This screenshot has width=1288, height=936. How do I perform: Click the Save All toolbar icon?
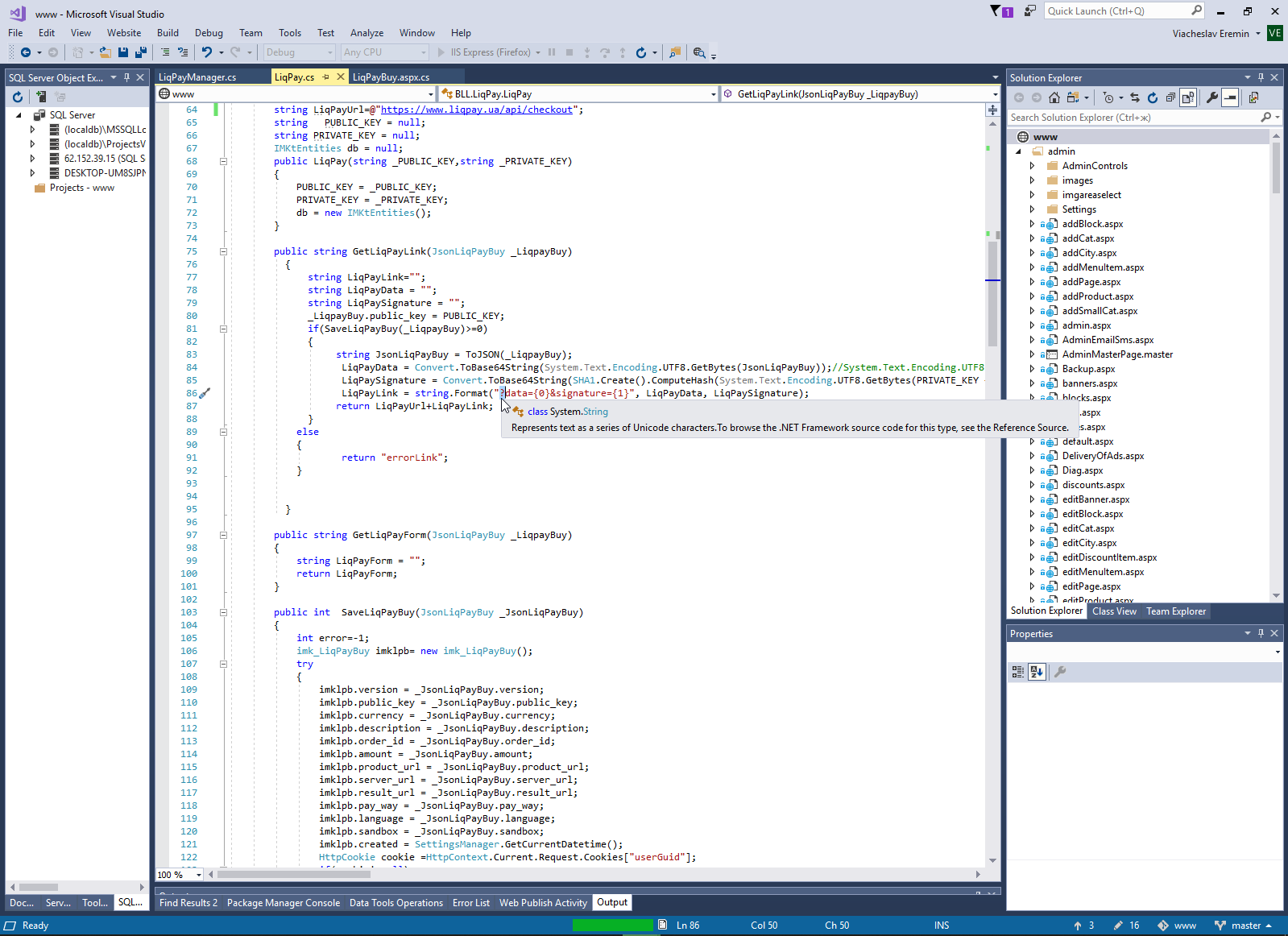coord(140,52)
